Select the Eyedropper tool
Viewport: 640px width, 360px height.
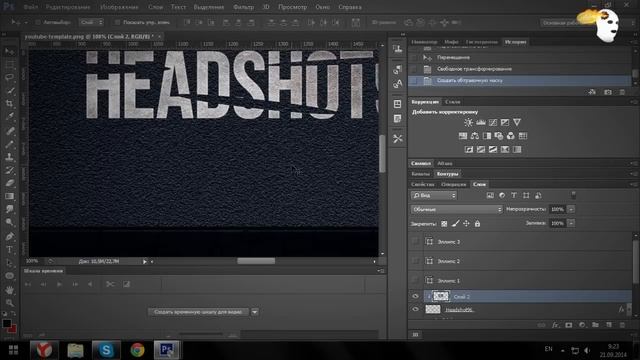coord(10,117)
